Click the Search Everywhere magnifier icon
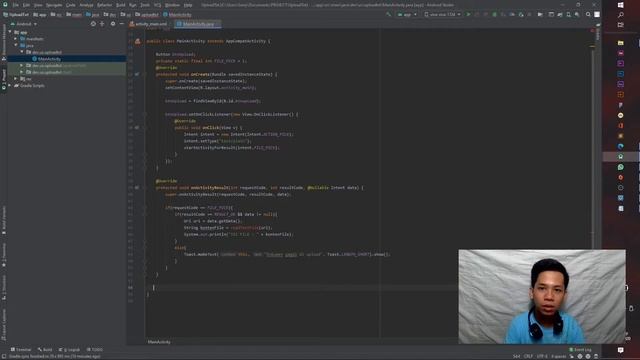640x360 pixels. point(588,14)
